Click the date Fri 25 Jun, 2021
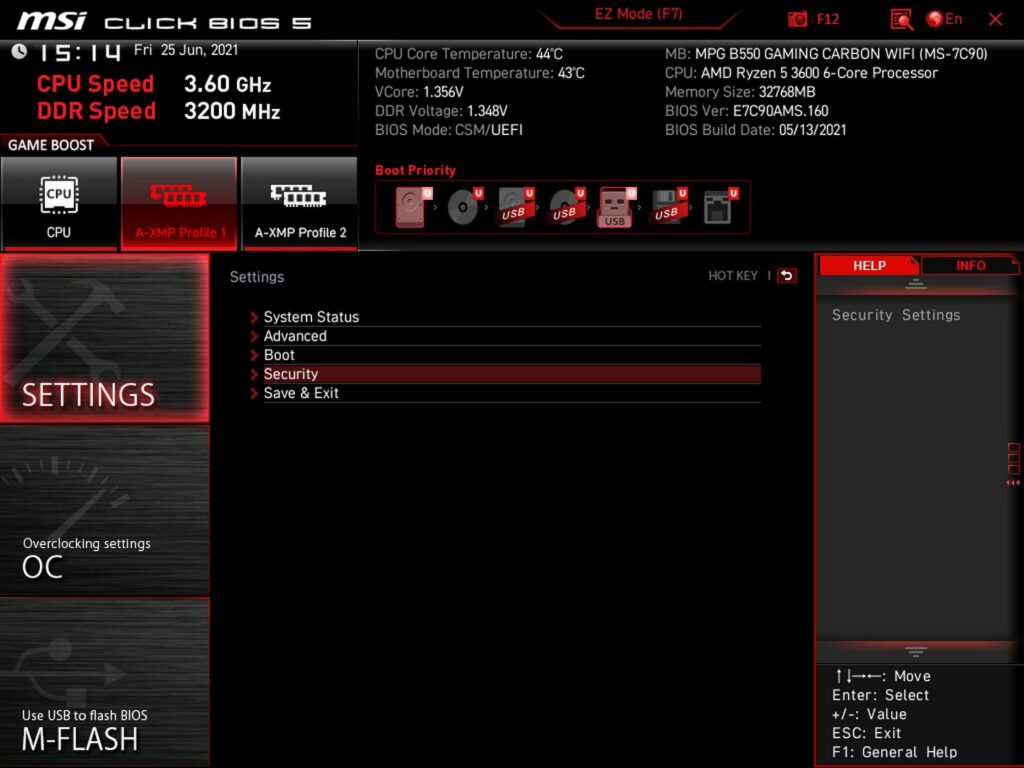 point(186,50)
